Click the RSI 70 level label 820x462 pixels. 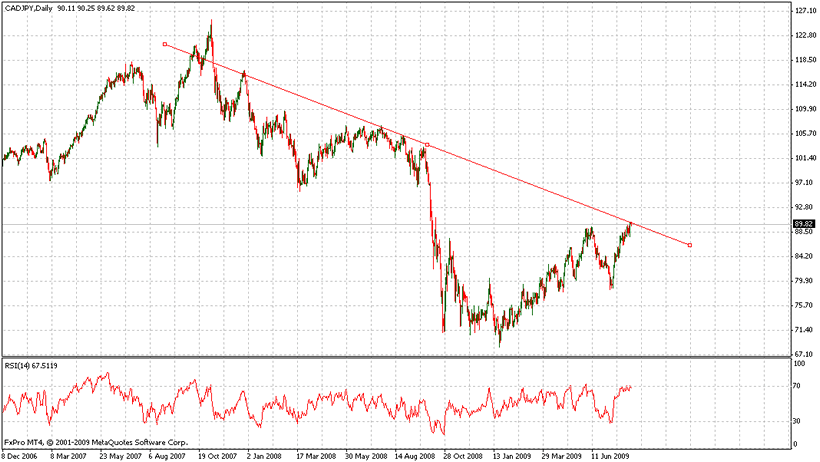pos(798,385)
